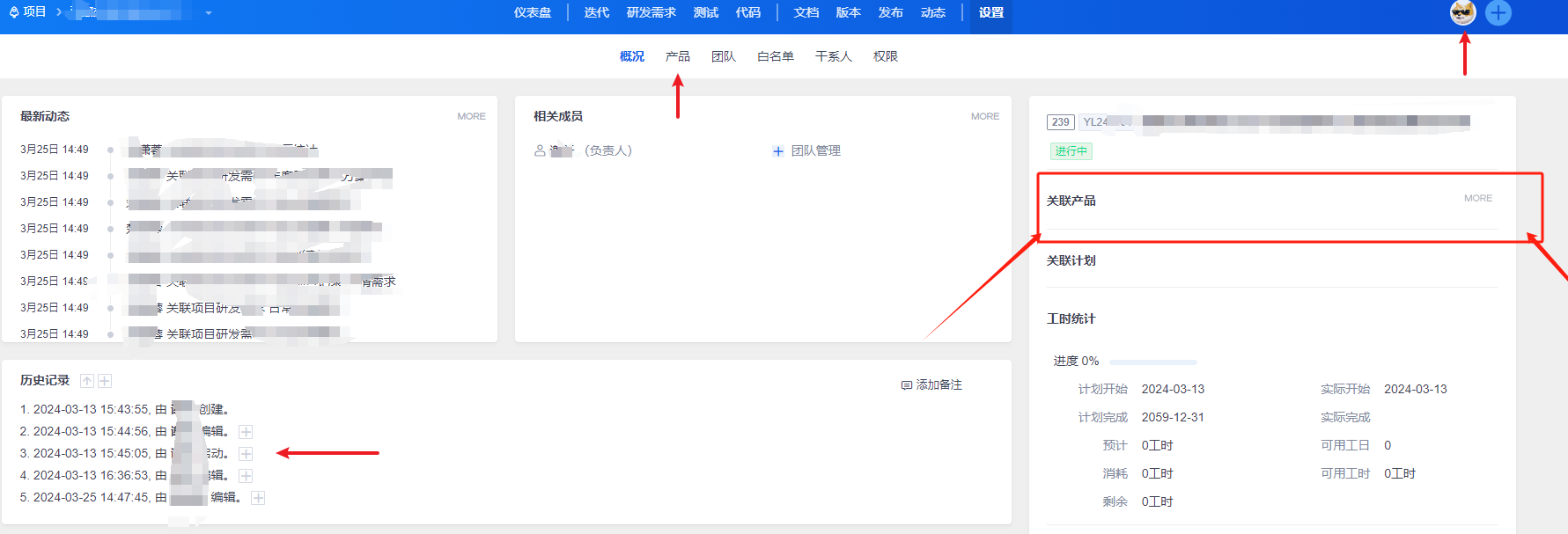Open the 干系人 sub-tab

834,56
